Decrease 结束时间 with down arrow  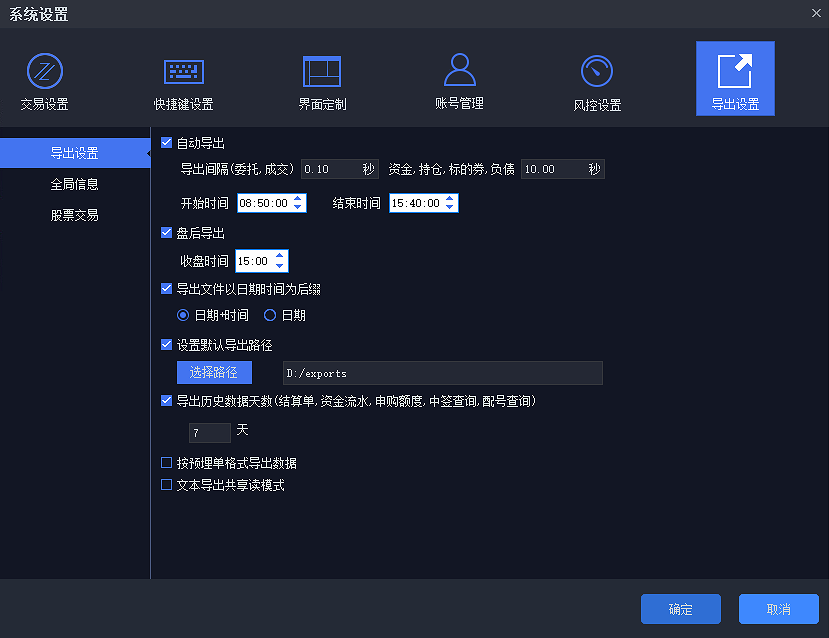449,207
